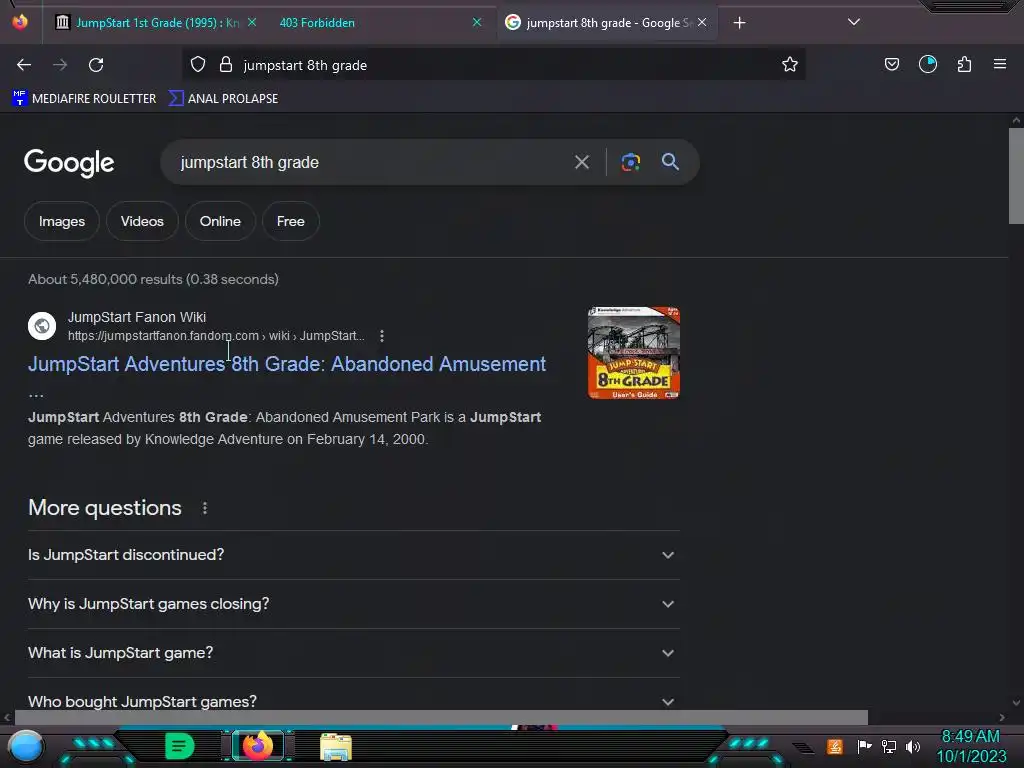Apply the Online search filter chip
The width and height of the screenshot is (1024, 768).
[x=220, y=221]
